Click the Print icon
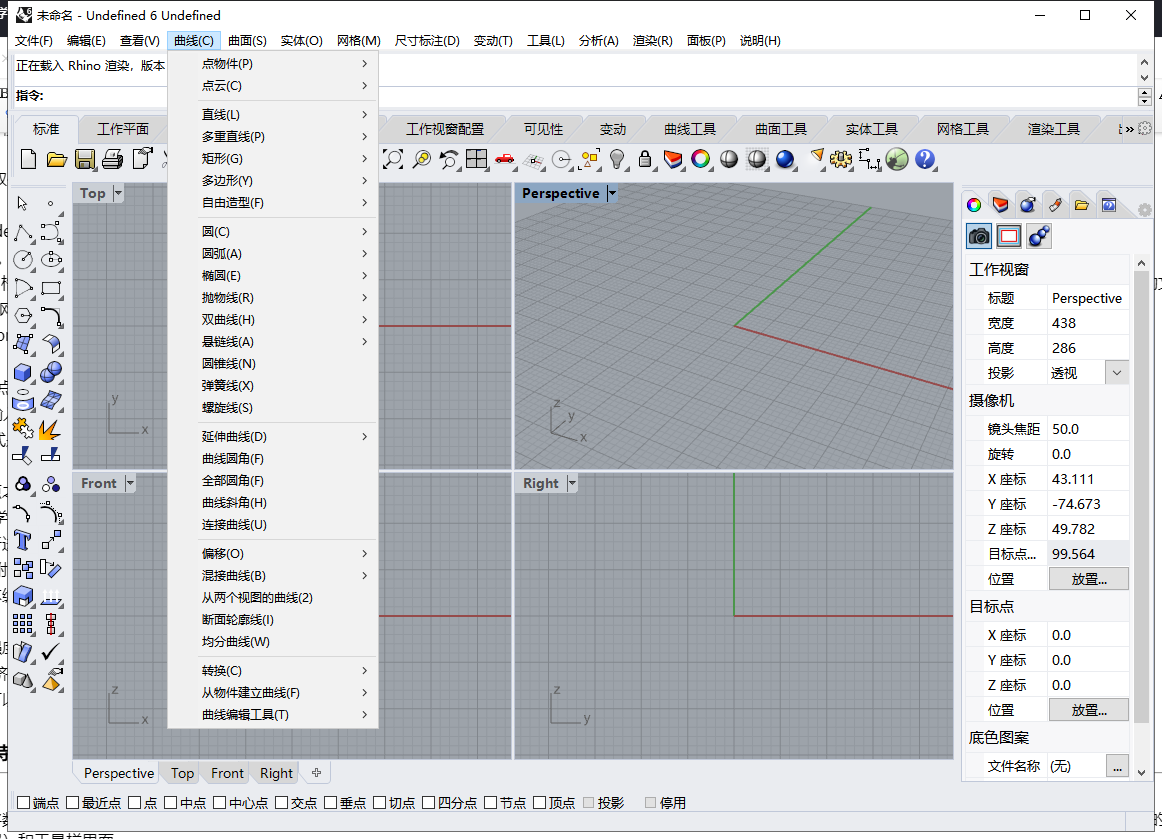The height and width of the screenshot is (839, 1162). [x=113, y=159]
